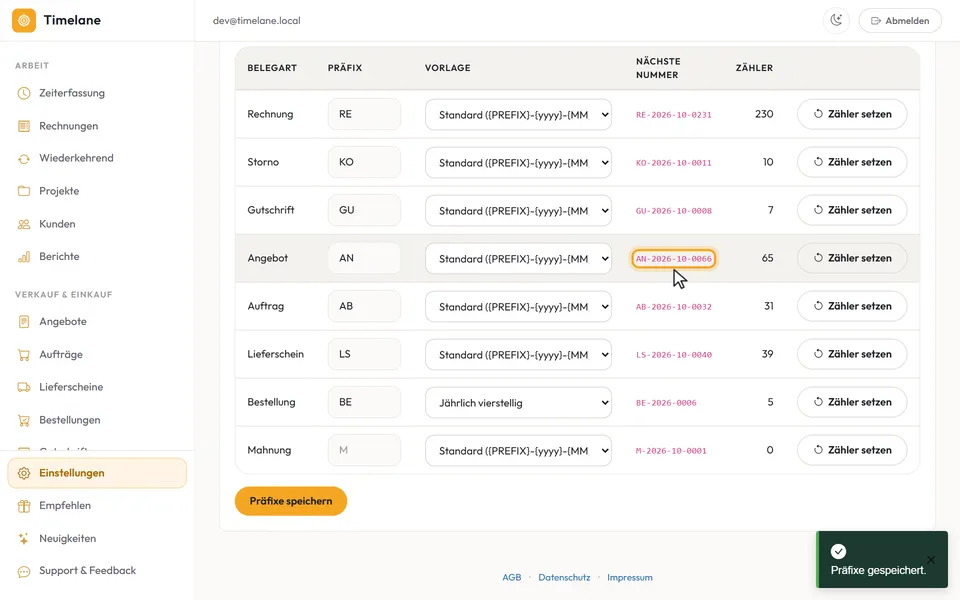The image size is (960, 600).
Task: Click the Empfehlen gift icon
Action: (24, 506)
